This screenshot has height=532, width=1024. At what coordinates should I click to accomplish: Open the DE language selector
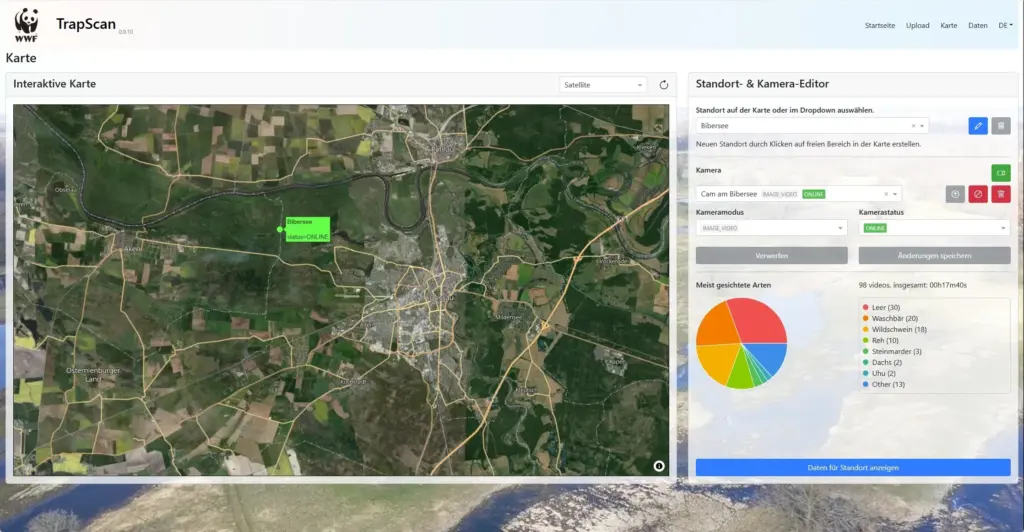click(x=1005, y=26)
